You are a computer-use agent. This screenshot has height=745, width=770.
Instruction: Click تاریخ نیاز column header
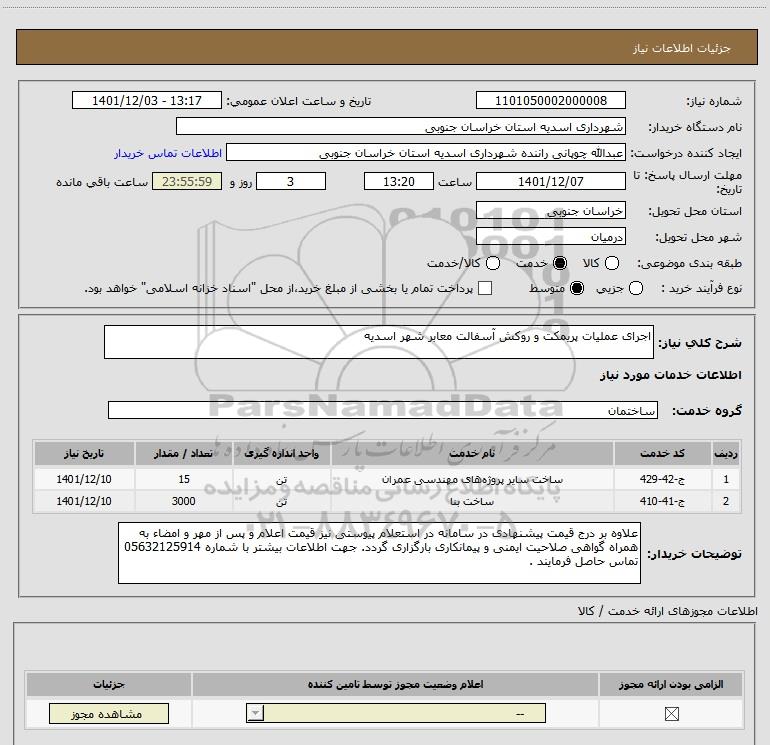(84, 453)
